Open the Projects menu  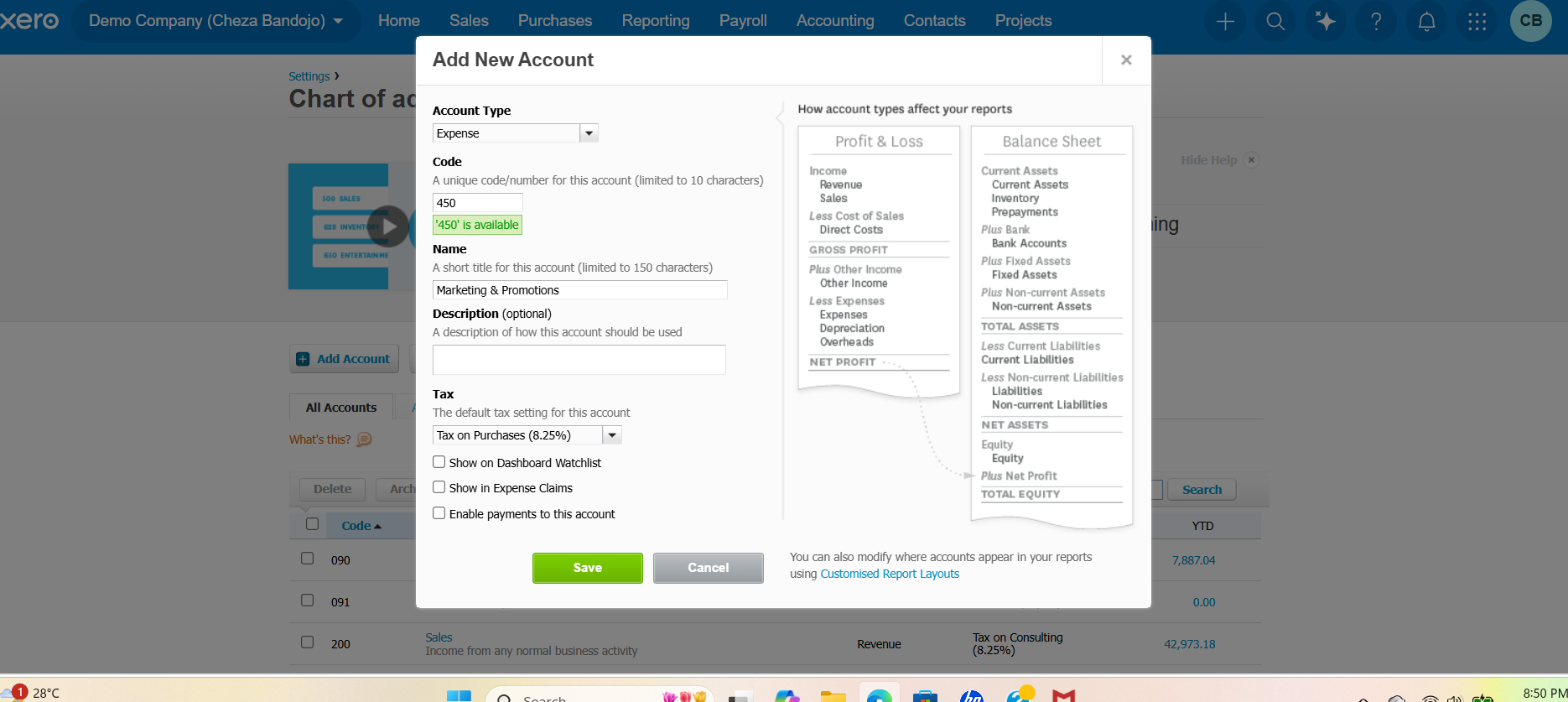point(1023,21)
